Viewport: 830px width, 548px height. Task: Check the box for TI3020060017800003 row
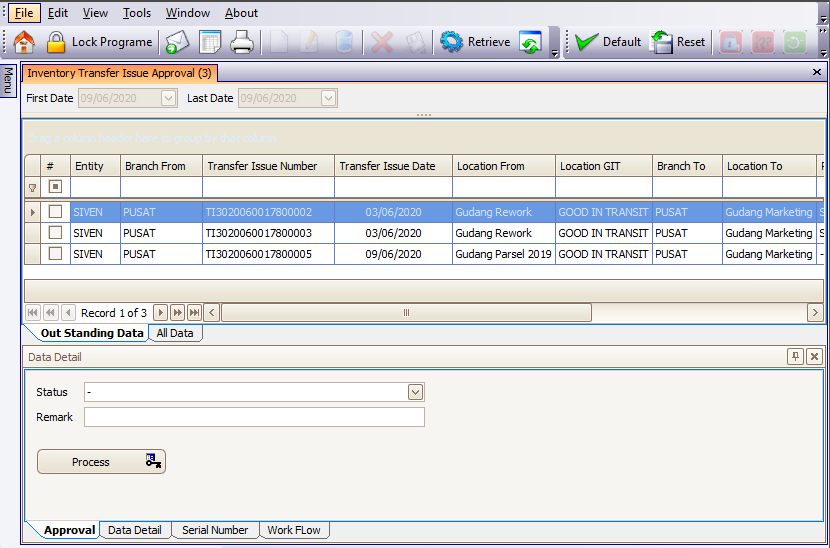tap(55, 232)
